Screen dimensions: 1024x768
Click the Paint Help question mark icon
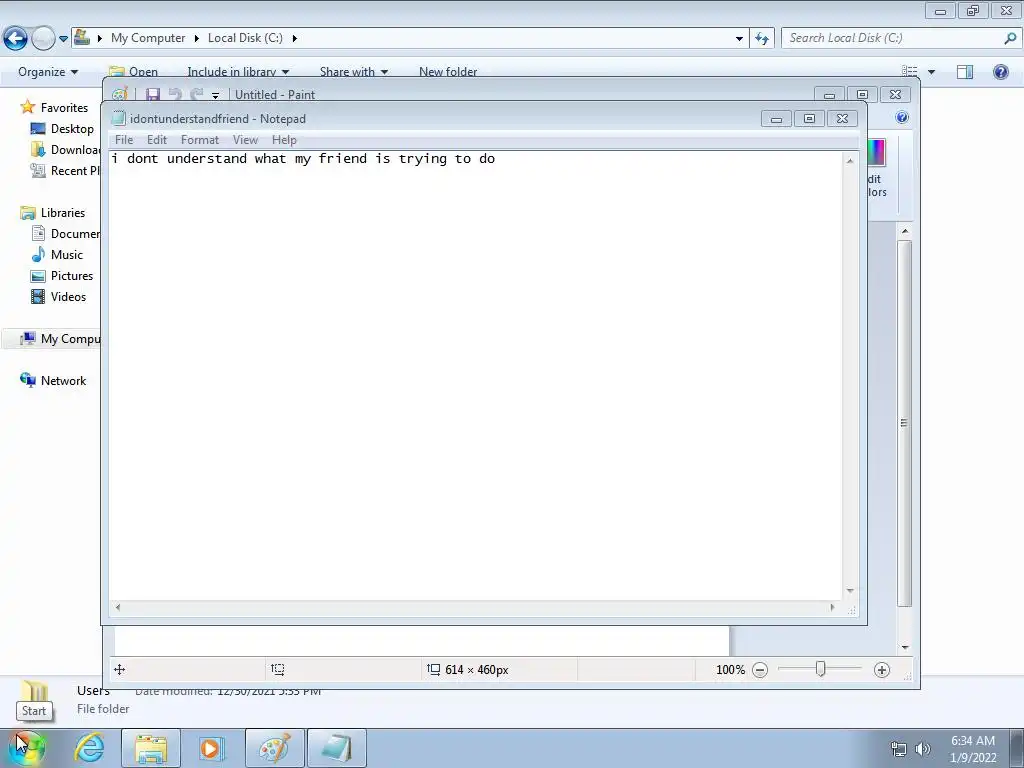click(x=902, y=118)
